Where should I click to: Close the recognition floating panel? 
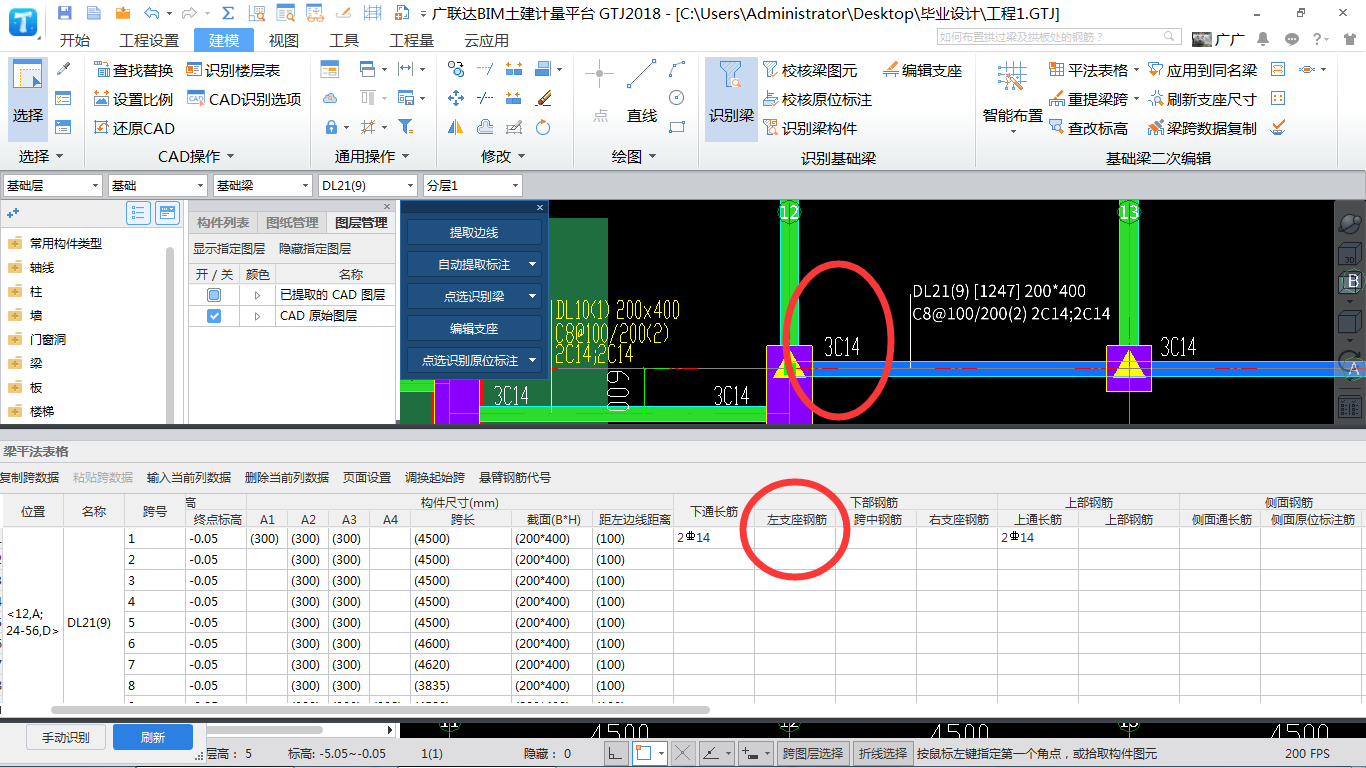coord(540,207)
